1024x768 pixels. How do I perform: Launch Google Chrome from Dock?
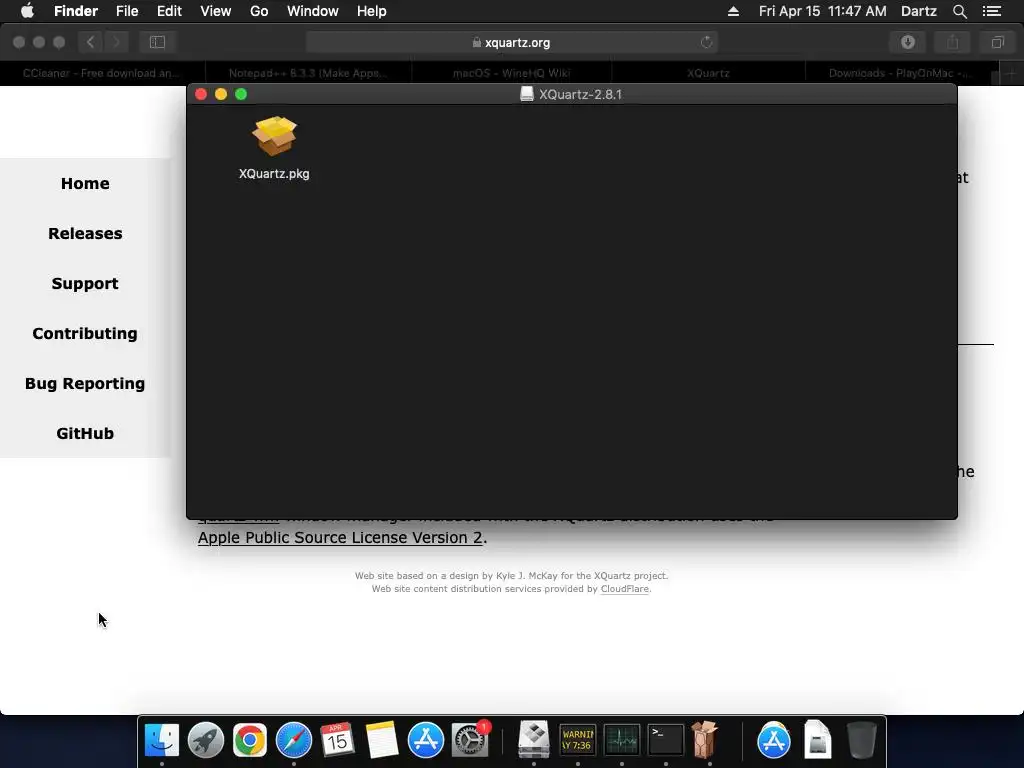click(249, 740)
